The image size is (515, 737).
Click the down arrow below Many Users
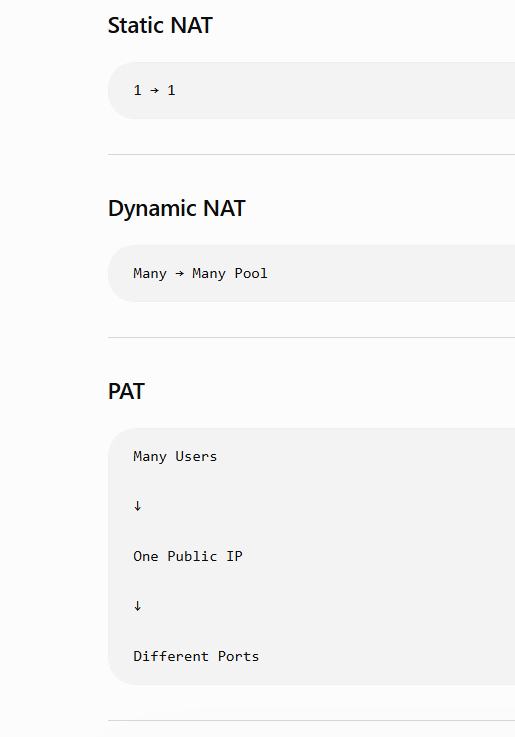137,506
